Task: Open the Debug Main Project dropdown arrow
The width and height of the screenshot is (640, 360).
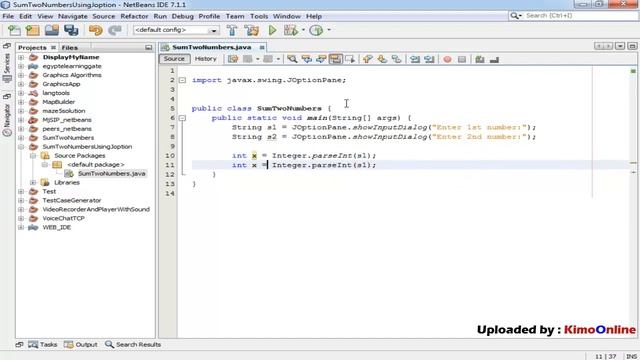Action: click(x=303, y=30)
